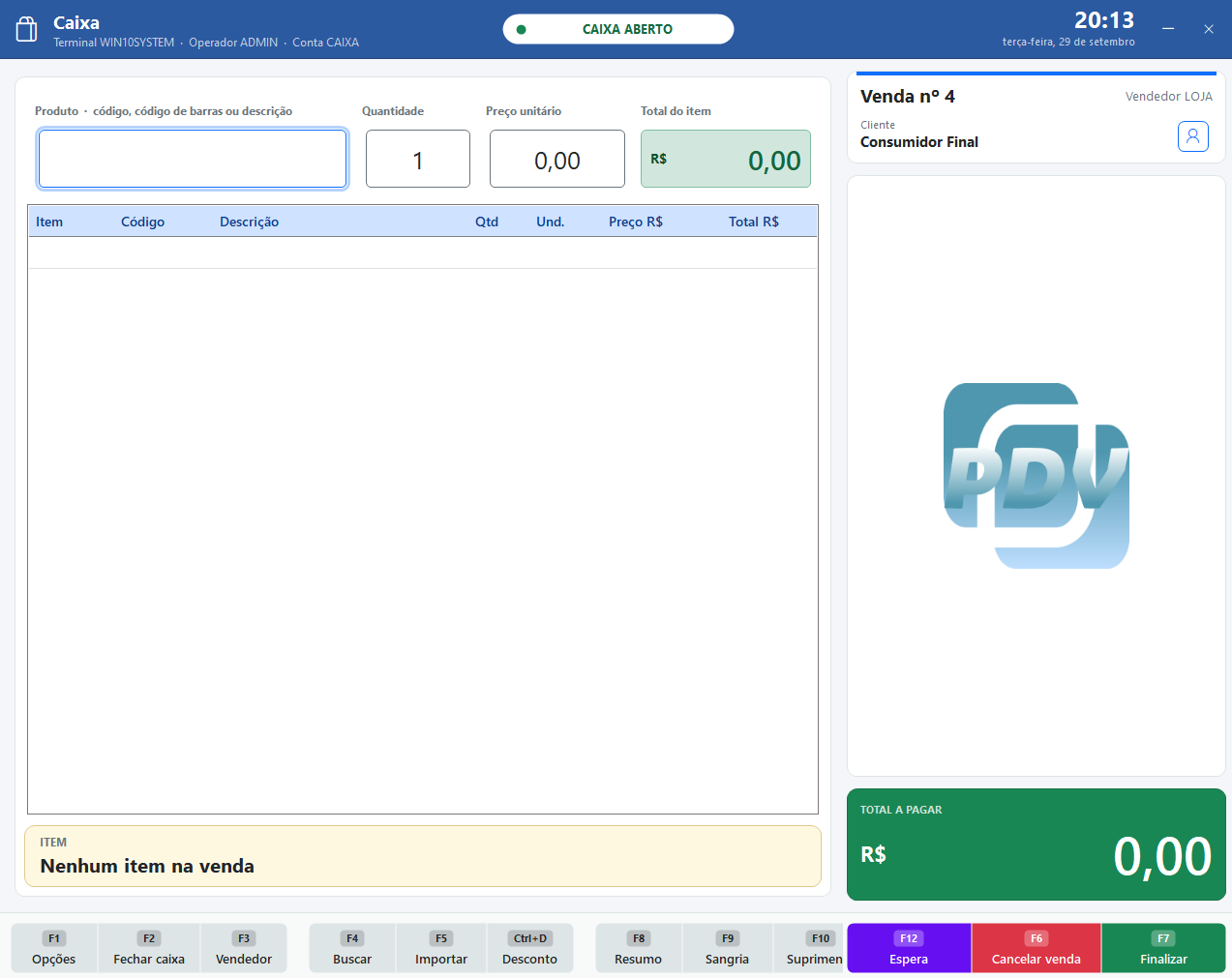Screen dimensions: 1232x978
Task: Click the terça-feira, 29 de setembro date
Action: (x=1068, y=43)
